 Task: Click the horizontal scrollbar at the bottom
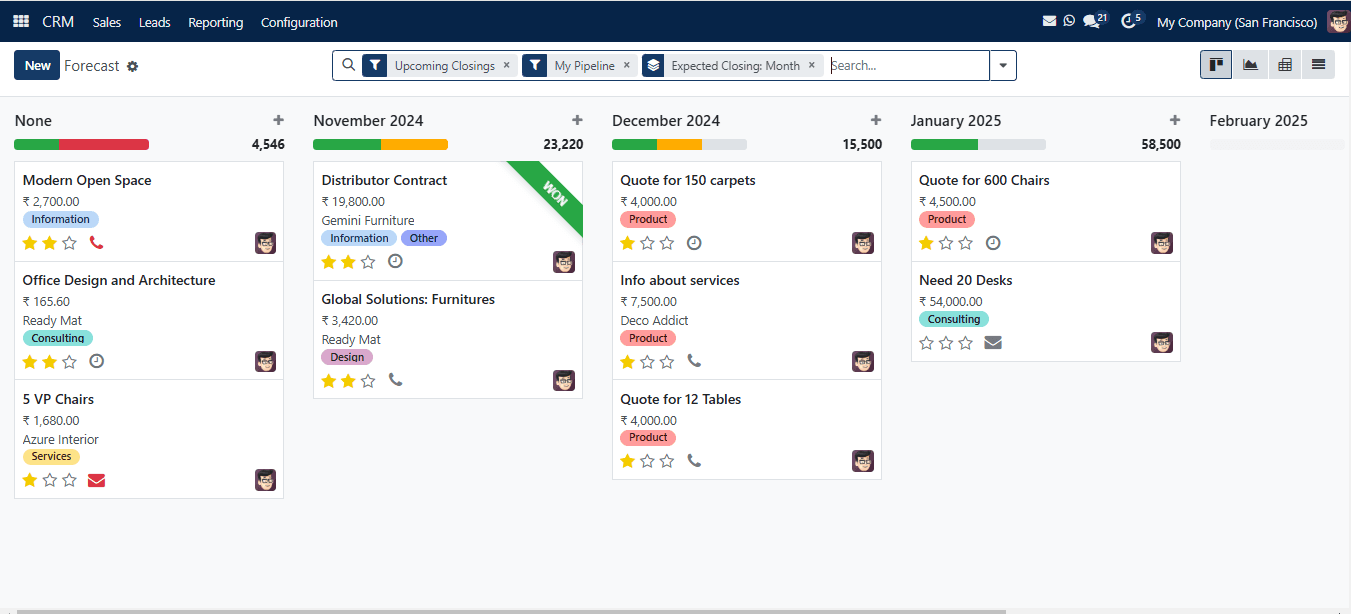tap(510, 611)
